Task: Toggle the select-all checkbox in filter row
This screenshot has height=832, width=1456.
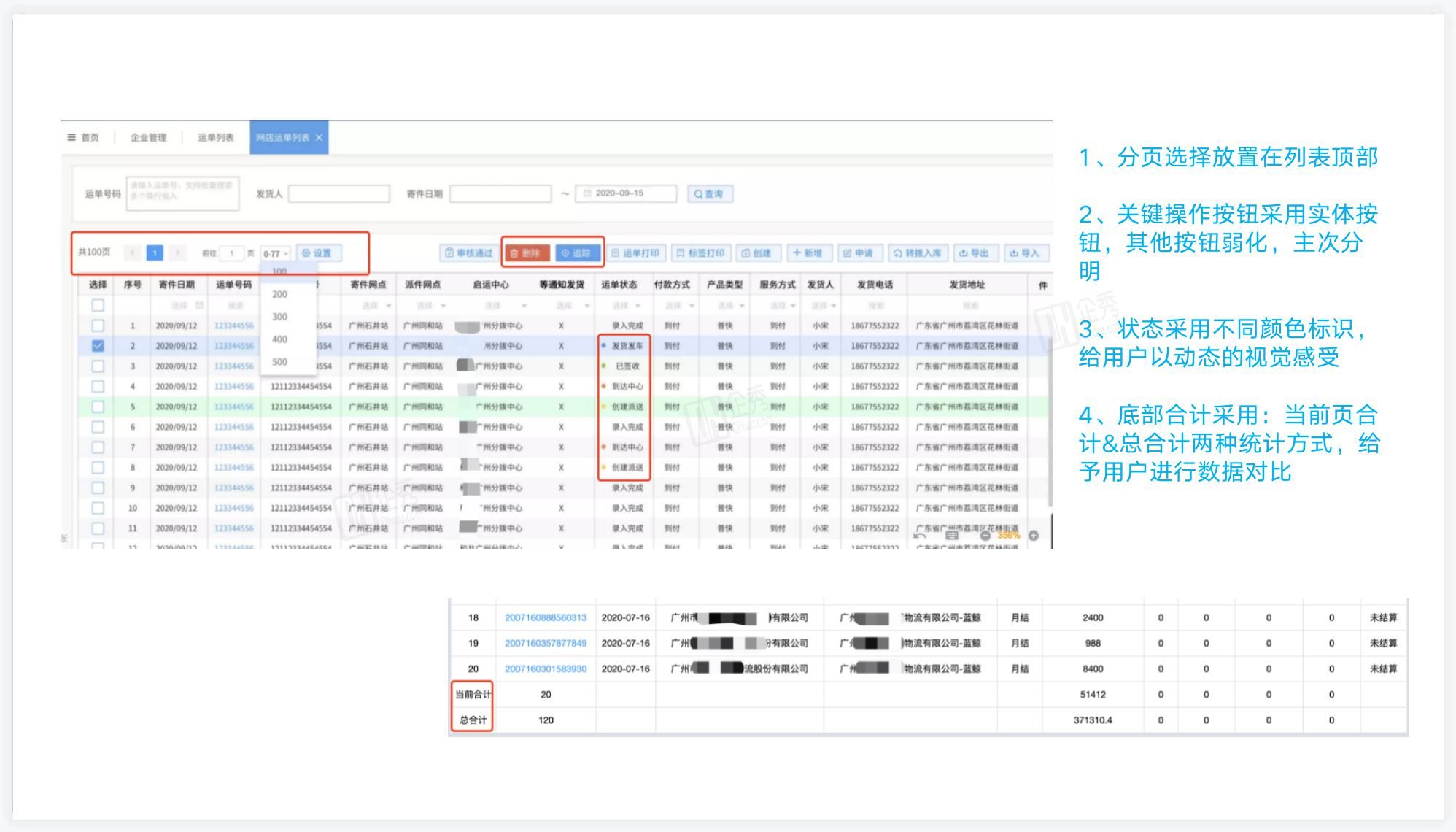Action: [x=98, y=305]
